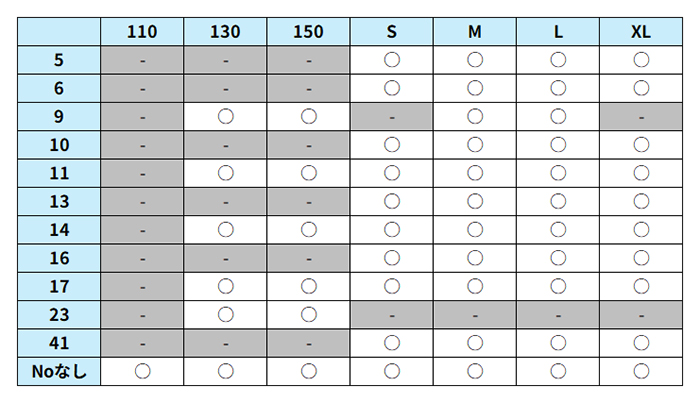The image size is (700, 403).
Task: Select the row label for number 13
Action: pos(59,202)
